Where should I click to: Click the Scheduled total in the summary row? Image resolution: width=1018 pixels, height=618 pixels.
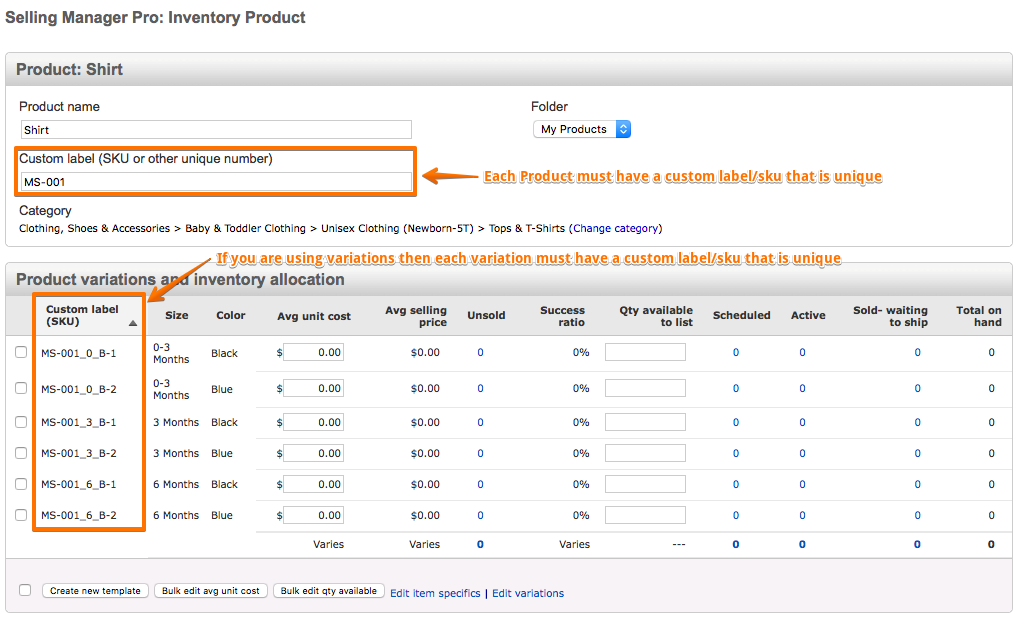point(736,544)
